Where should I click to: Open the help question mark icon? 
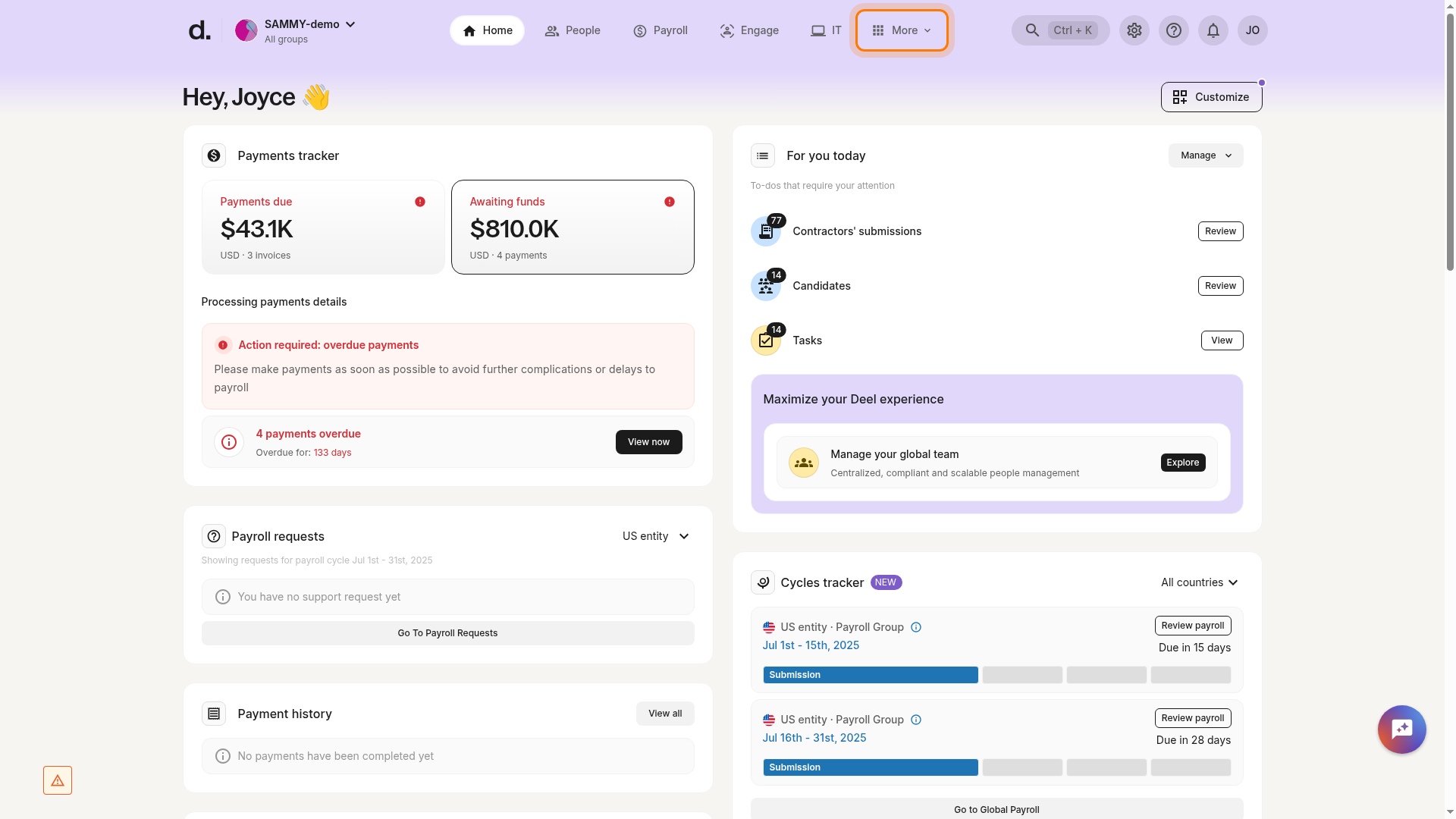[1174, 30]
